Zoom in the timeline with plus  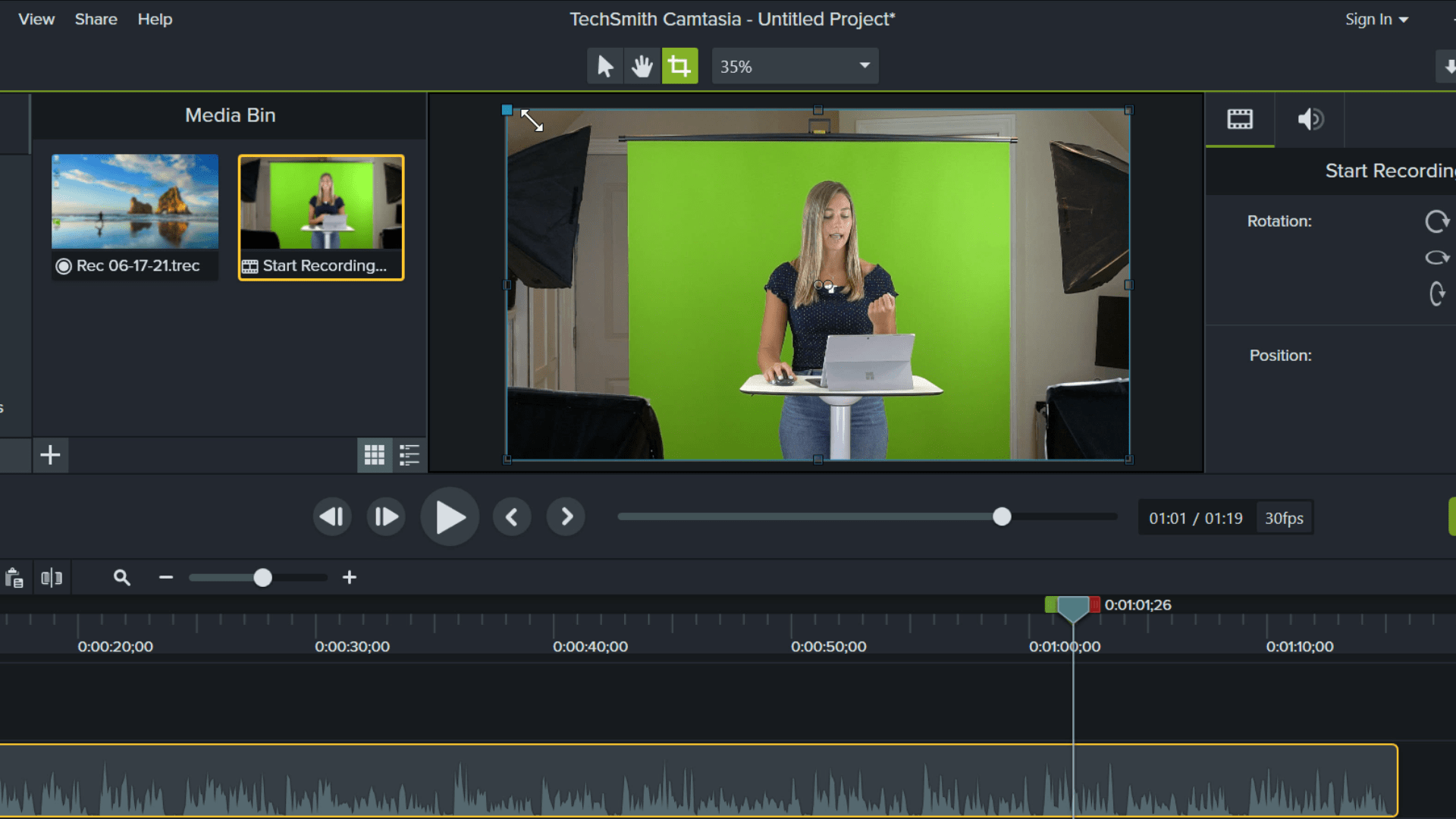350,578
